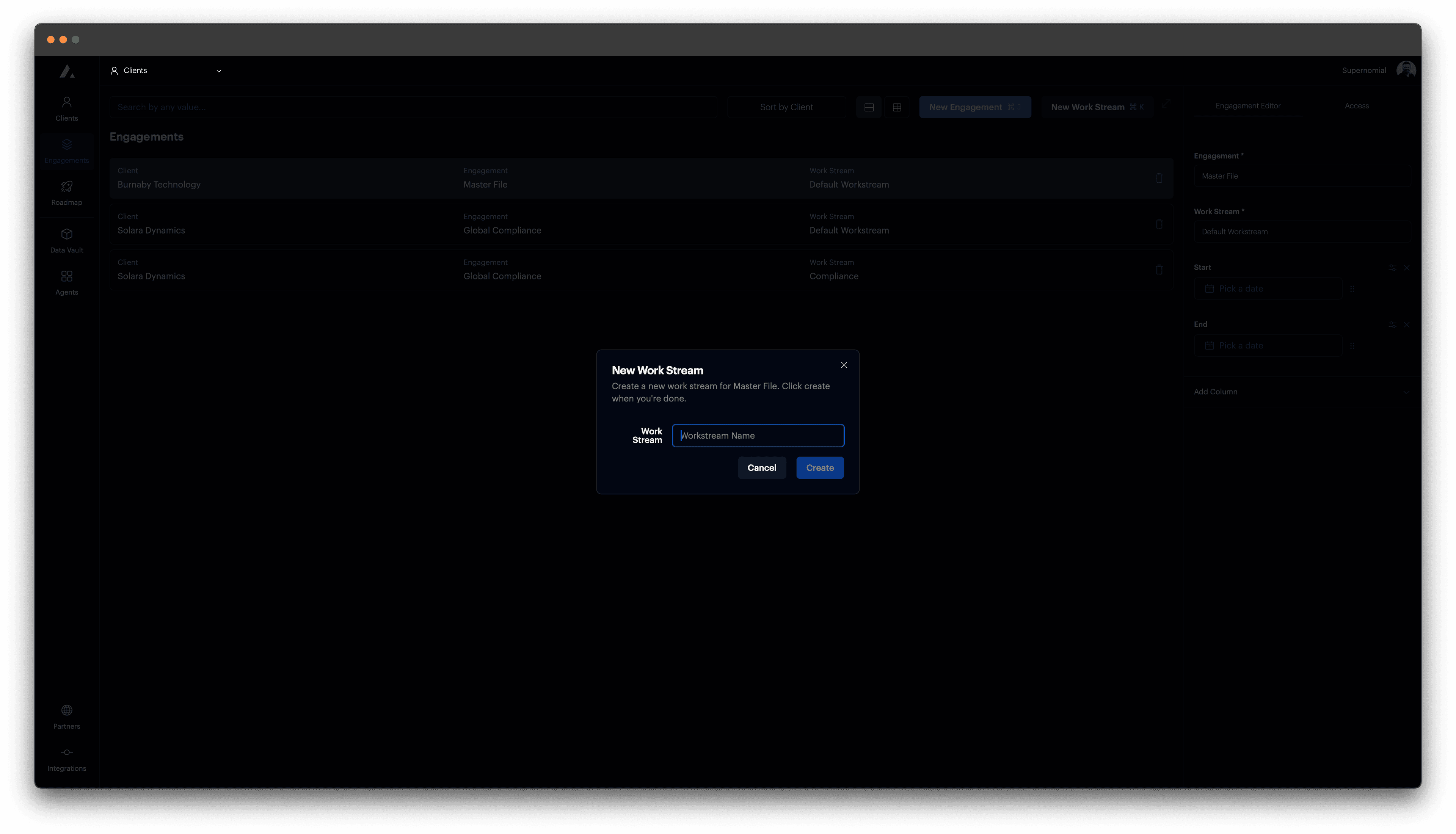The image size is (1456, 834).
Task: Open the Sort by Client dropdown
Action: pyautogui.click(x=786, y=107)
